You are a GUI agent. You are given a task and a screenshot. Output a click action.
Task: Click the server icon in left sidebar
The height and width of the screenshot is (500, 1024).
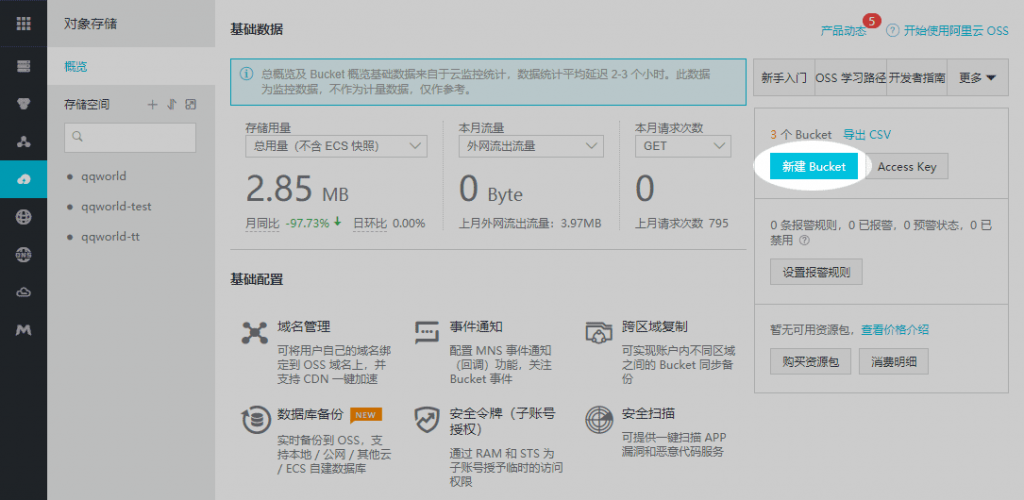point(23,66)
